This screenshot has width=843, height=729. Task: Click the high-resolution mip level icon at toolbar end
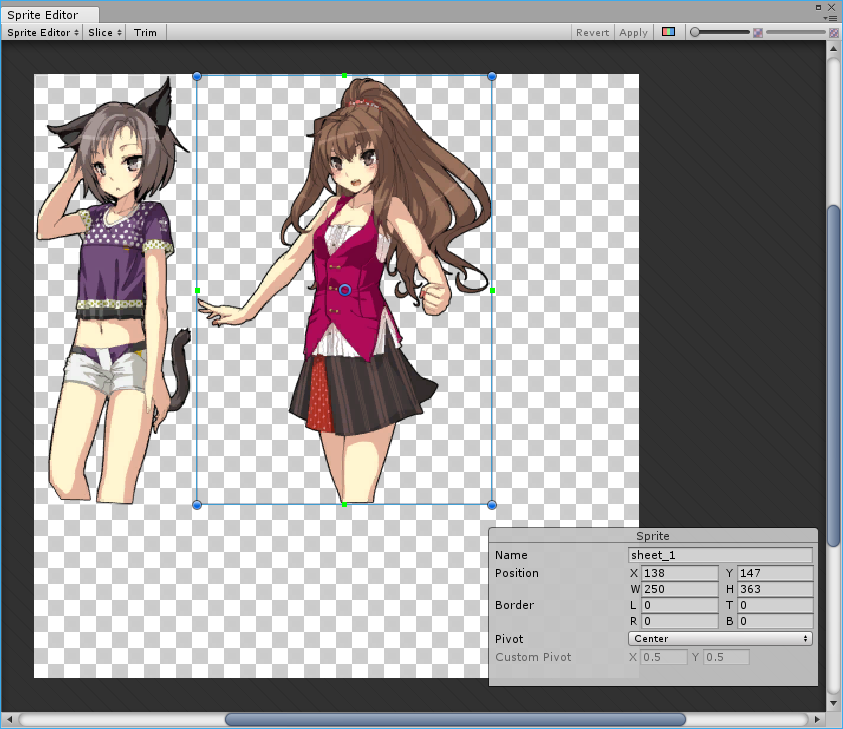pyautogui.click(x=834, y=33)
